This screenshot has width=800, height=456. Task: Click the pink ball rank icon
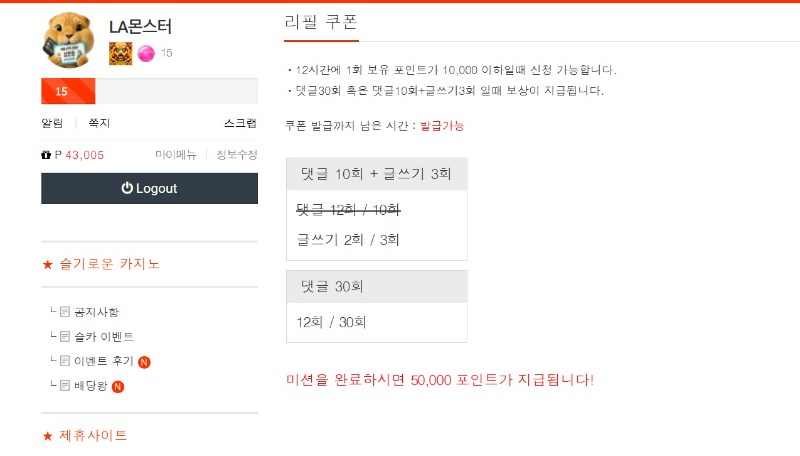click(146, 54)
